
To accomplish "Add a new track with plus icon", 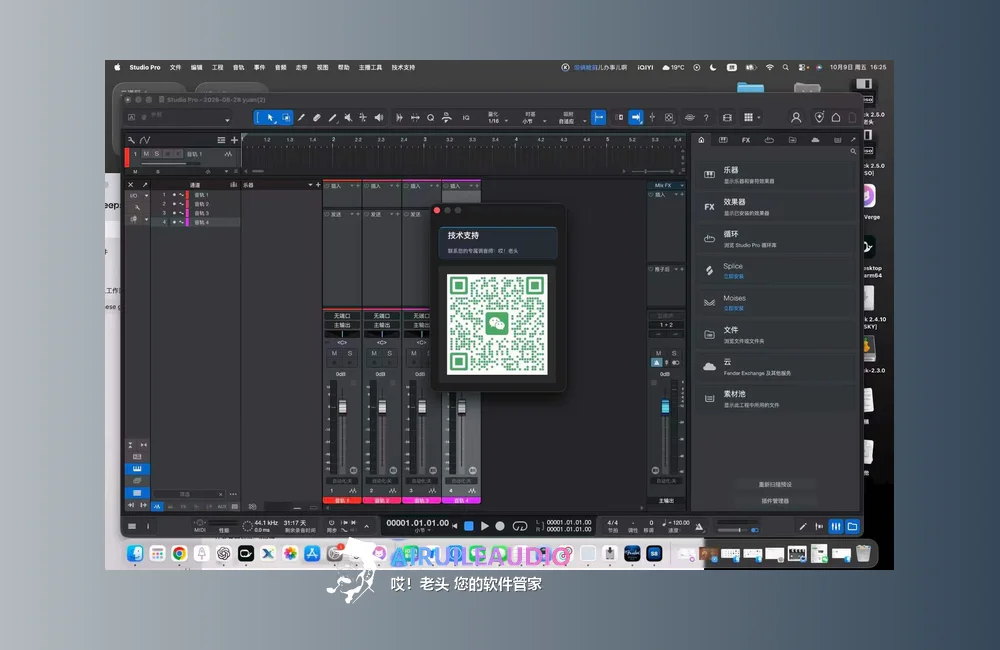I will tap(234, 140).
